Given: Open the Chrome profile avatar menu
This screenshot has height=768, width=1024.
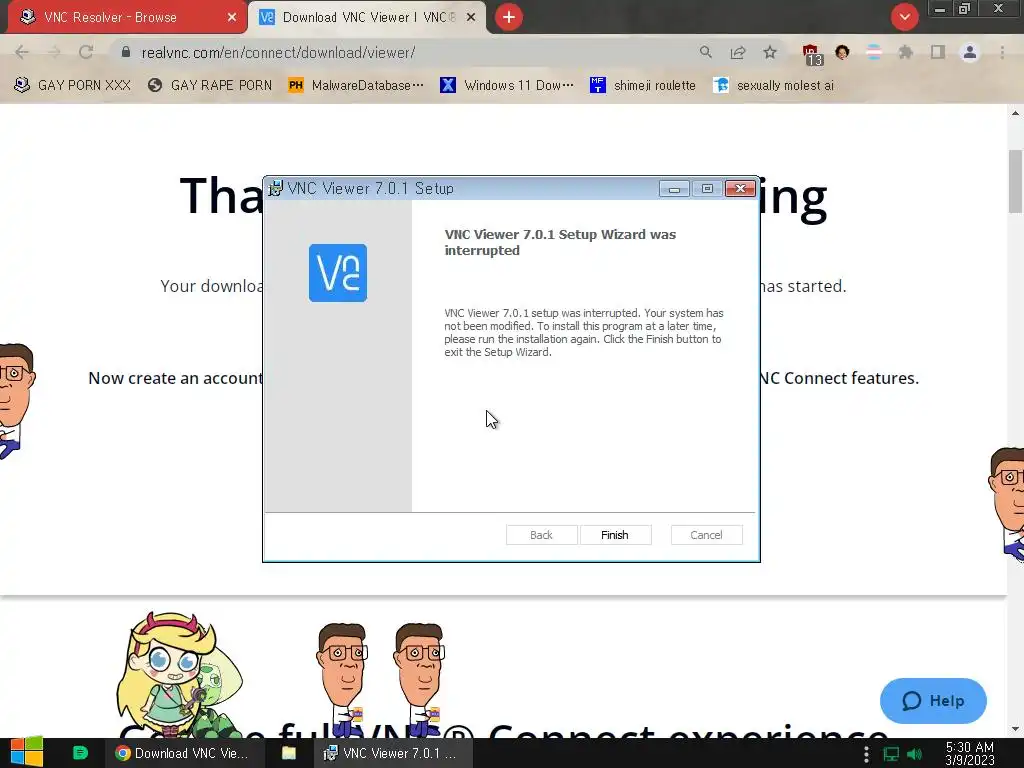Looking at the screenshot, I should tap(970, 52).
